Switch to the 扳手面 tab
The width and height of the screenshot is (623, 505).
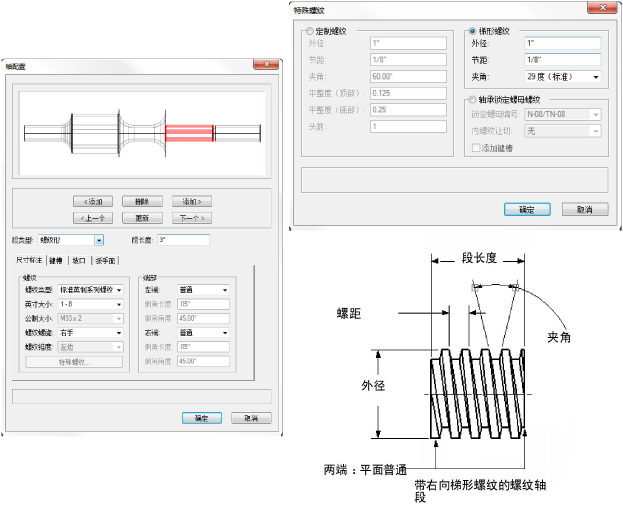coord(104,260)
